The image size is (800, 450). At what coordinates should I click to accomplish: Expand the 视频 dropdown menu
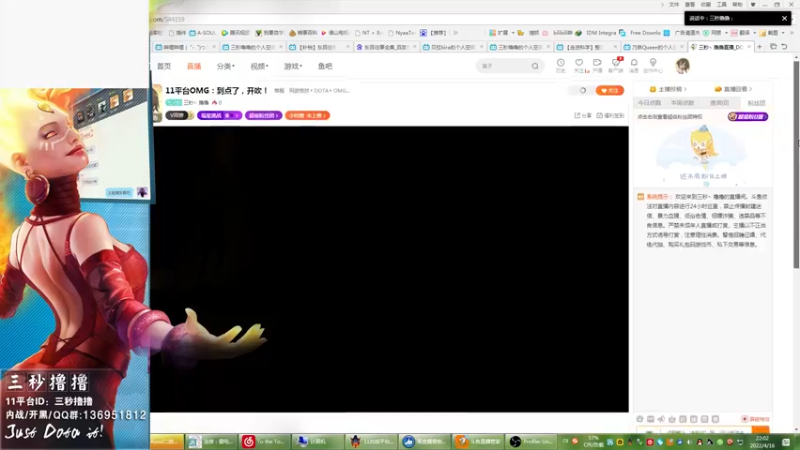click(259, 66)
